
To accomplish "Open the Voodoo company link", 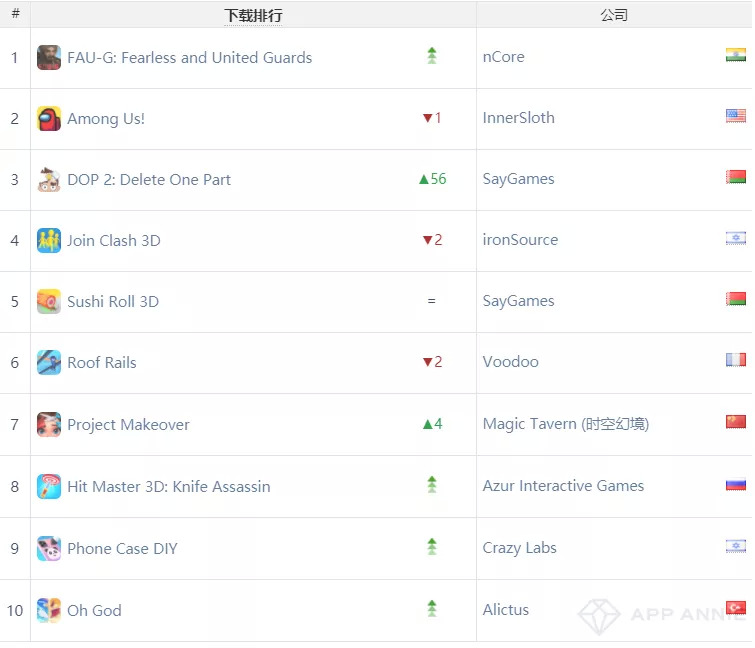I will (510, 362).
